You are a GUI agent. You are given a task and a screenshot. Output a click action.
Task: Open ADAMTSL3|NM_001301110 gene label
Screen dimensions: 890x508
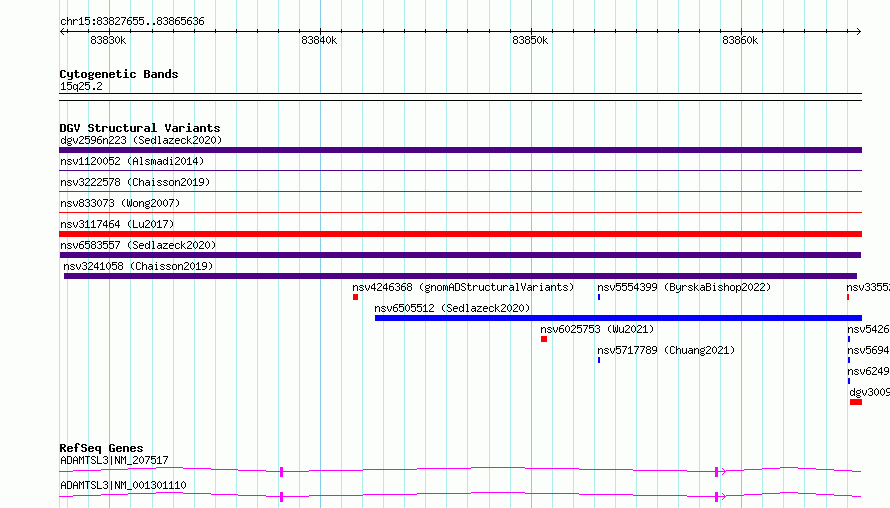coord(123,485)
